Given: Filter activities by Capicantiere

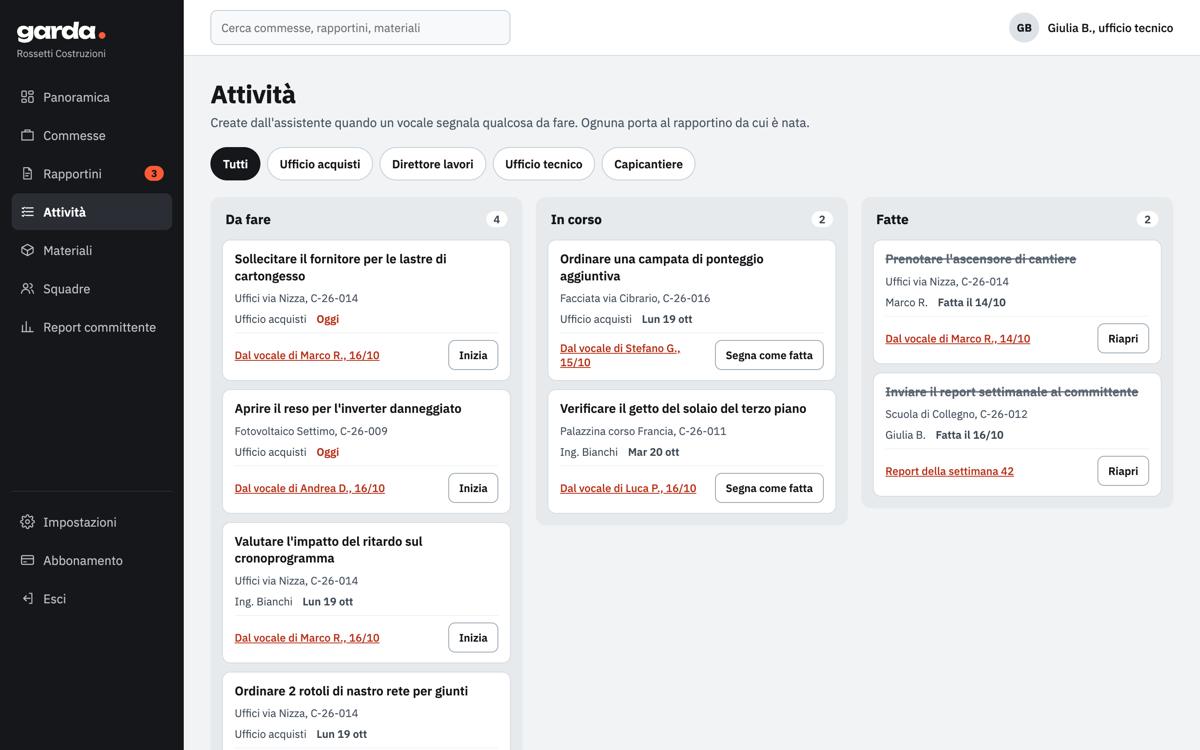Looking at the screenshot, I should [648, 164].
